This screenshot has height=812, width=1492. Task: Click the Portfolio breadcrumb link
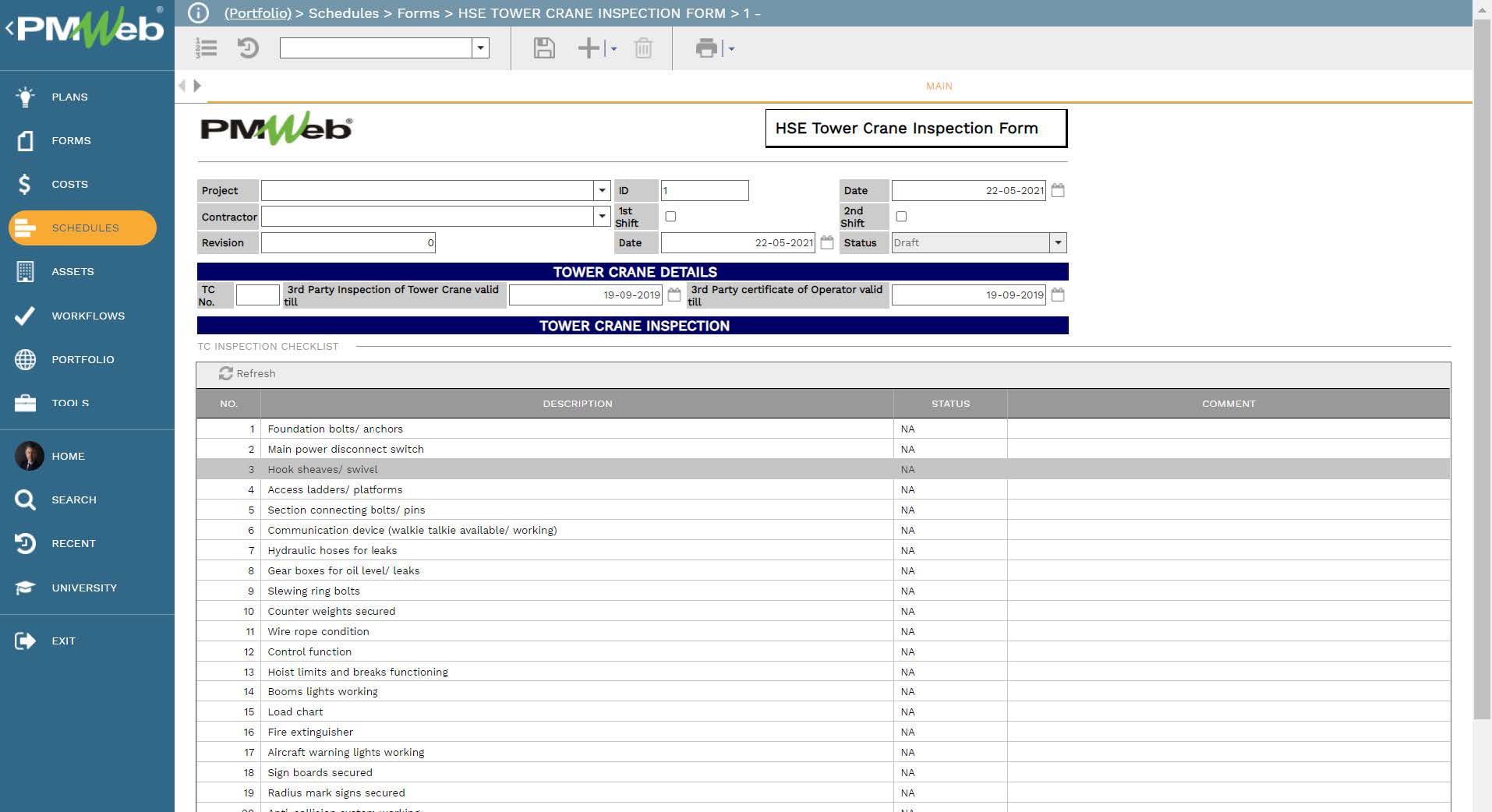point(257,13)
